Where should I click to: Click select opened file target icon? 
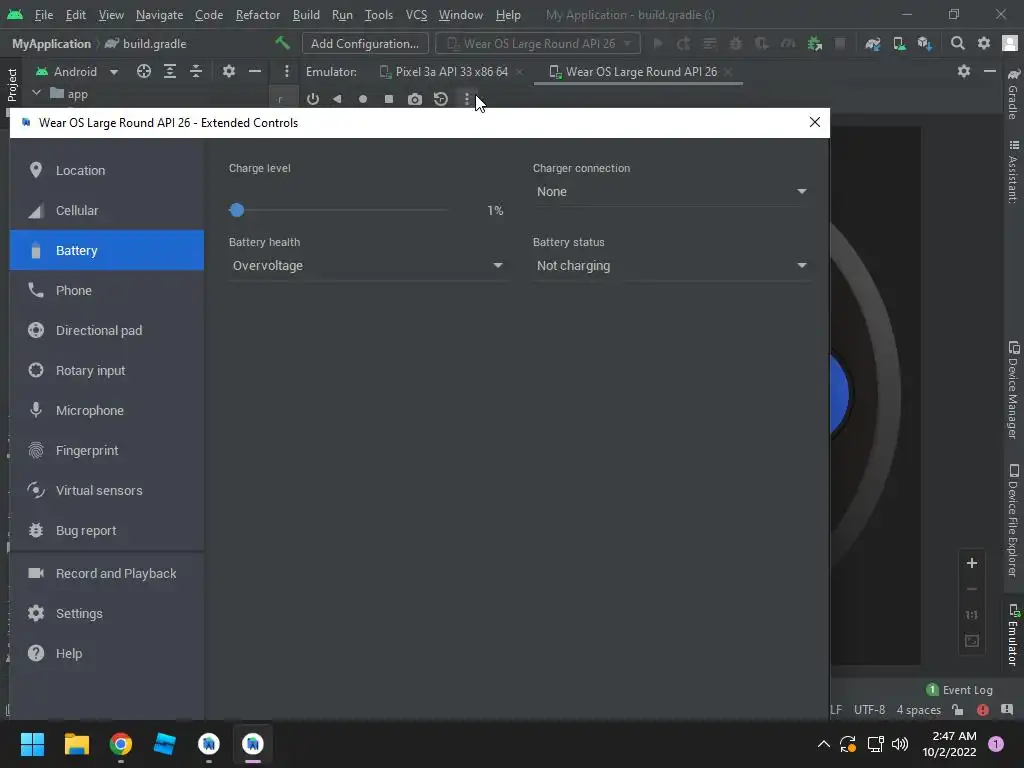(144, 71)
